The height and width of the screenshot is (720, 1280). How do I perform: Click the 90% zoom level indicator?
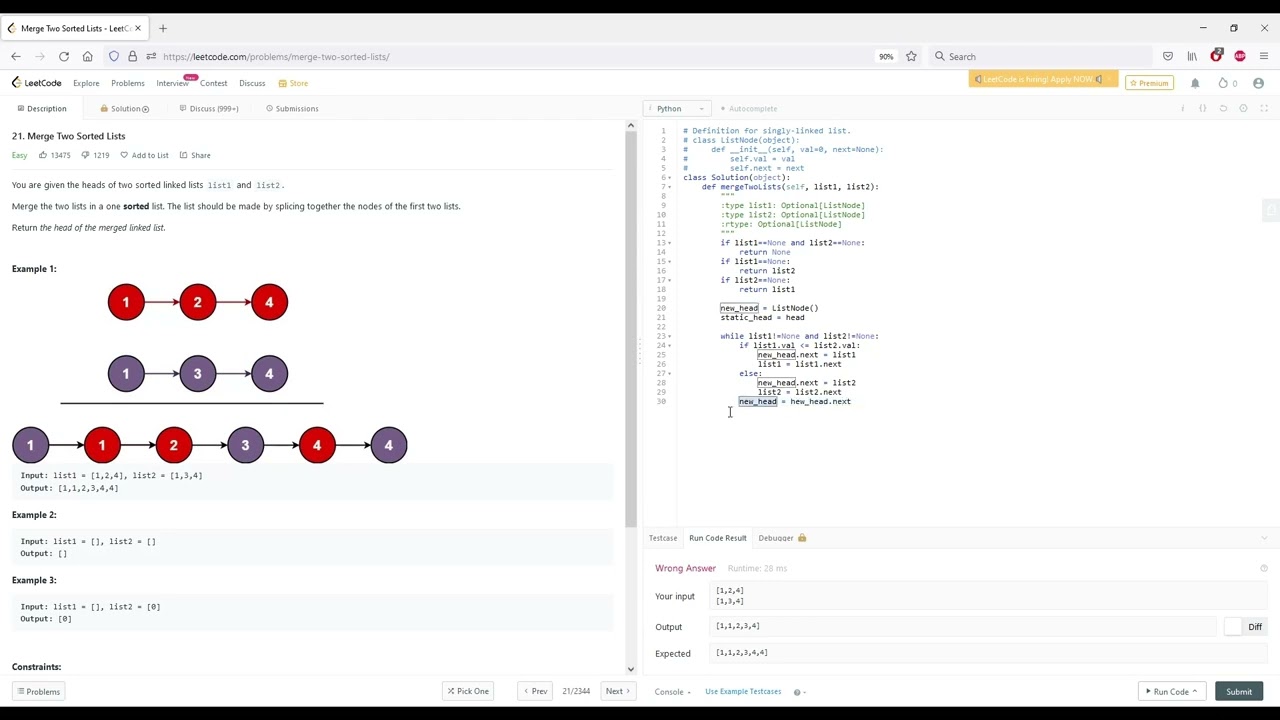coord(886,57)
